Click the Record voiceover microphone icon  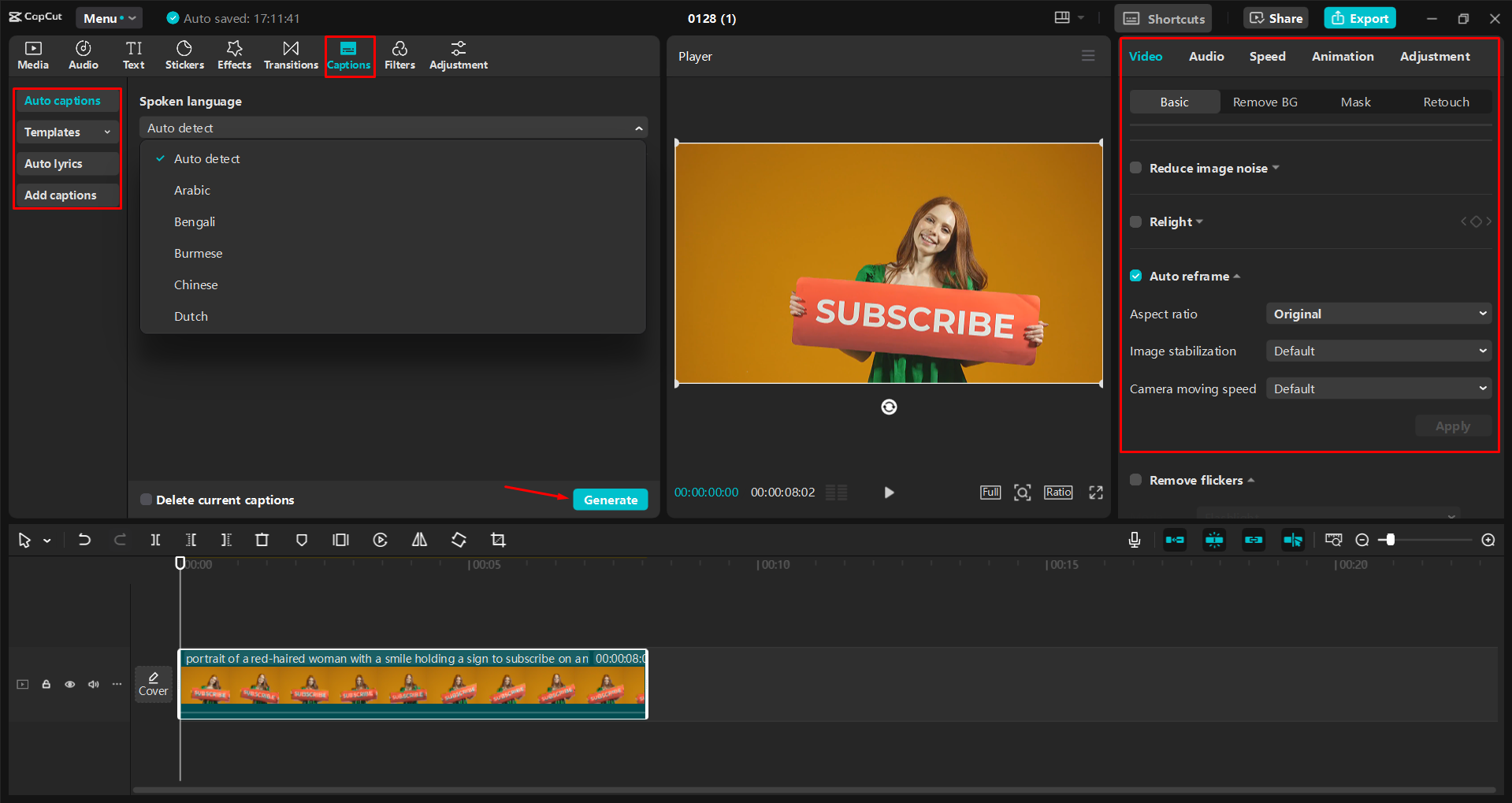[1134, 540]
